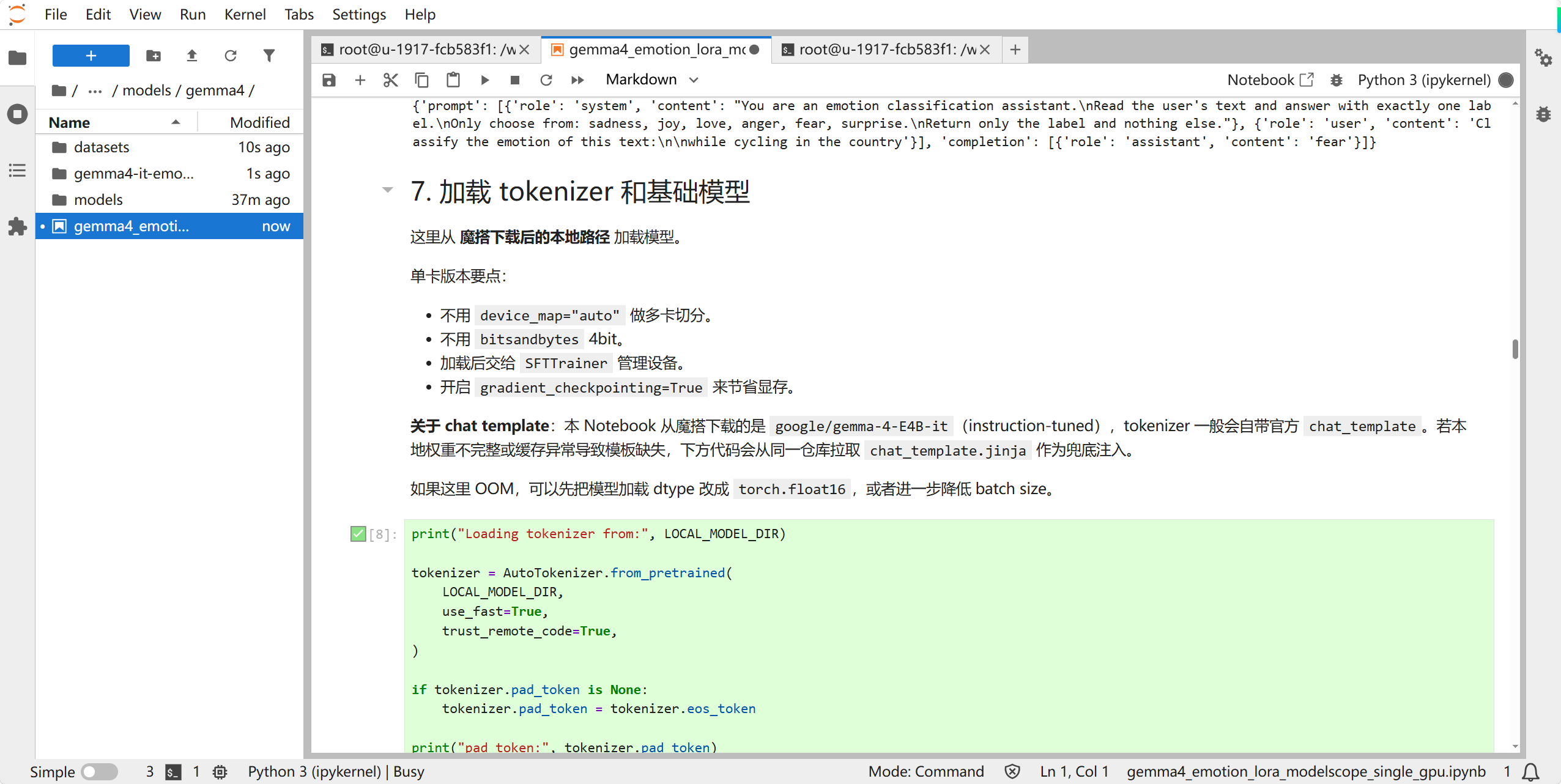This screenshot has height=784, width=1561.
Task: Open notebook in Notebook interface
Action: coord(1270,80)
